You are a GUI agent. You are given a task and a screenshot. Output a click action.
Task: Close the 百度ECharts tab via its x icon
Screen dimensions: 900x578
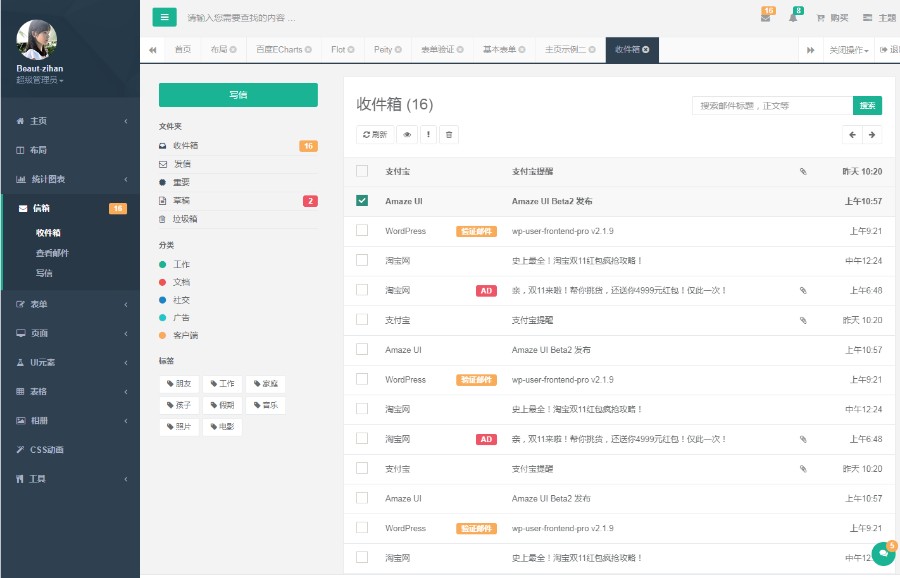308,50
